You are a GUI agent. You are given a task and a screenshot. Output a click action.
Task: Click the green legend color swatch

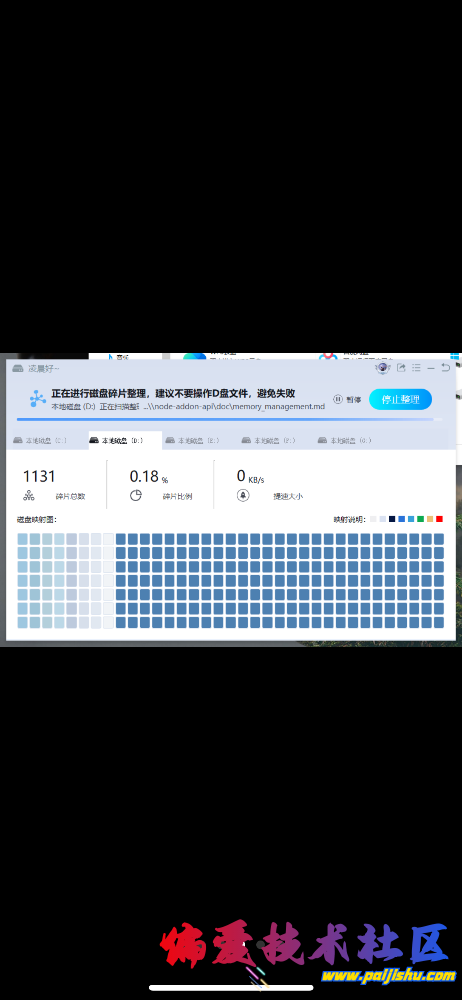click(421, 519)
